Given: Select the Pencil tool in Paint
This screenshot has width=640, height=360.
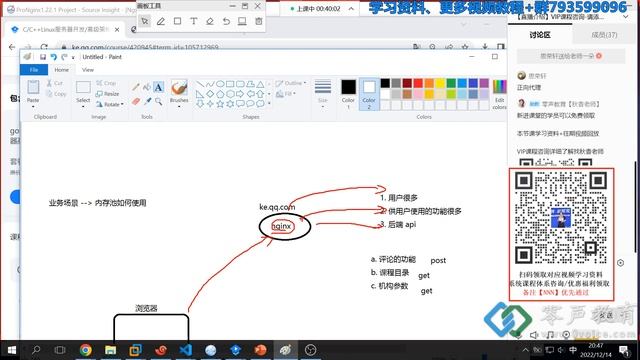Looking at the screenshot, I should pos(136,87).
